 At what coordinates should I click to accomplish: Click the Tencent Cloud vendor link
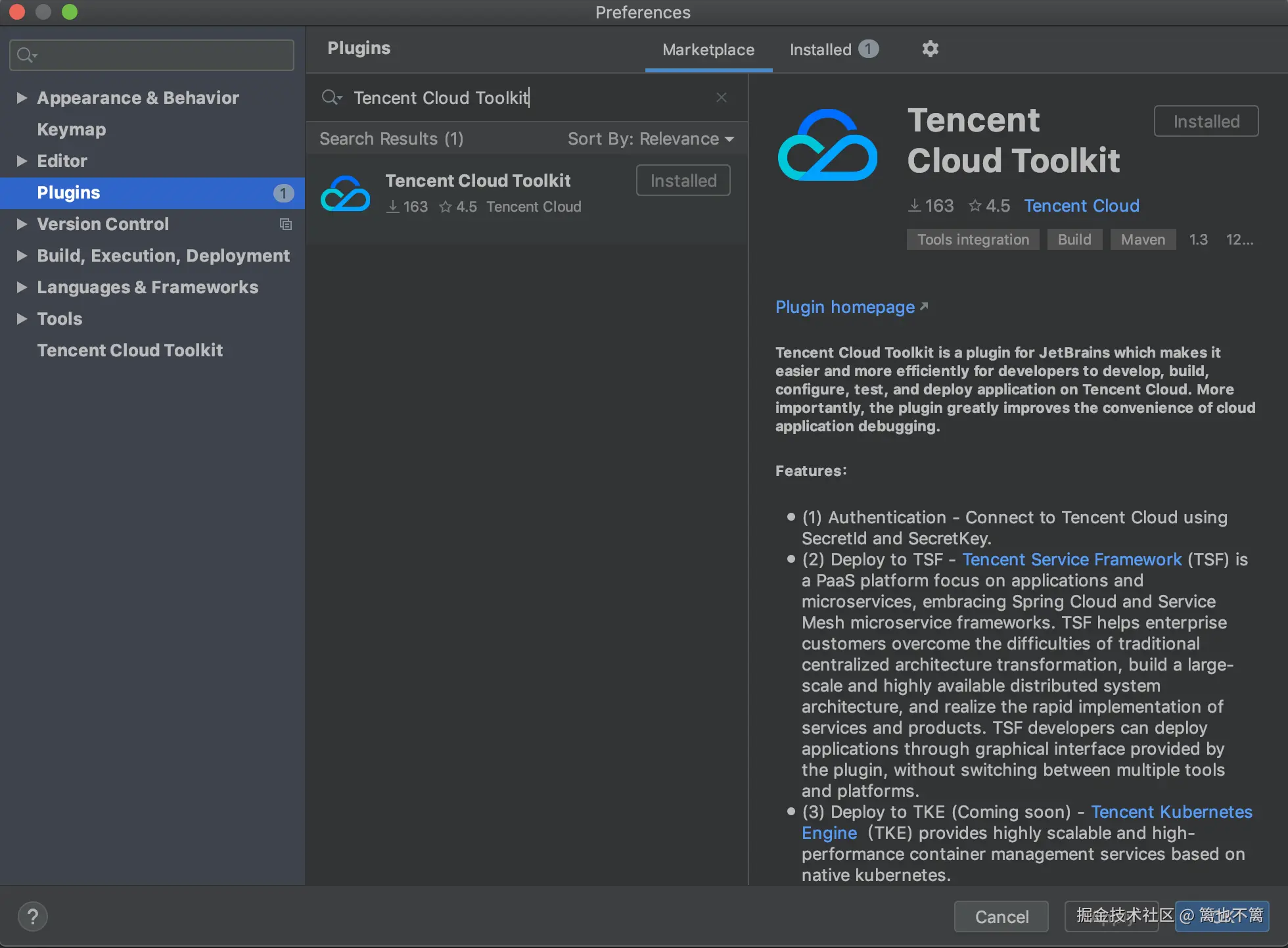click(1081, 206)
